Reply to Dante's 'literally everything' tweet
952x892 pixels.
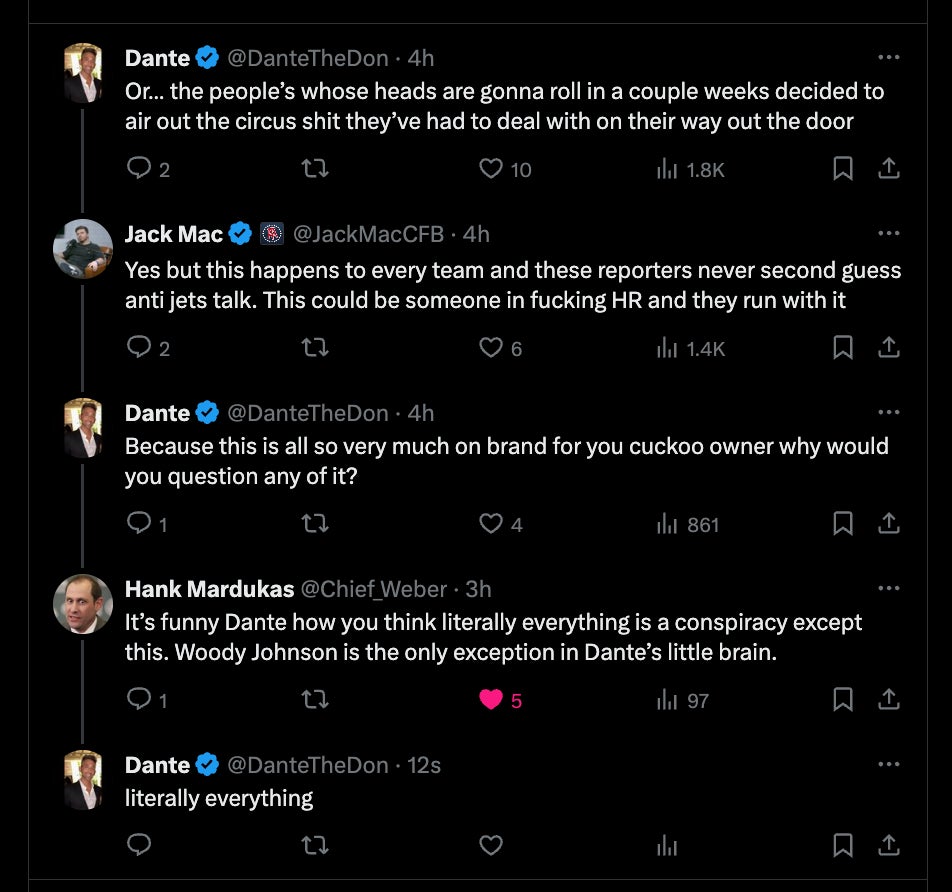140,846
